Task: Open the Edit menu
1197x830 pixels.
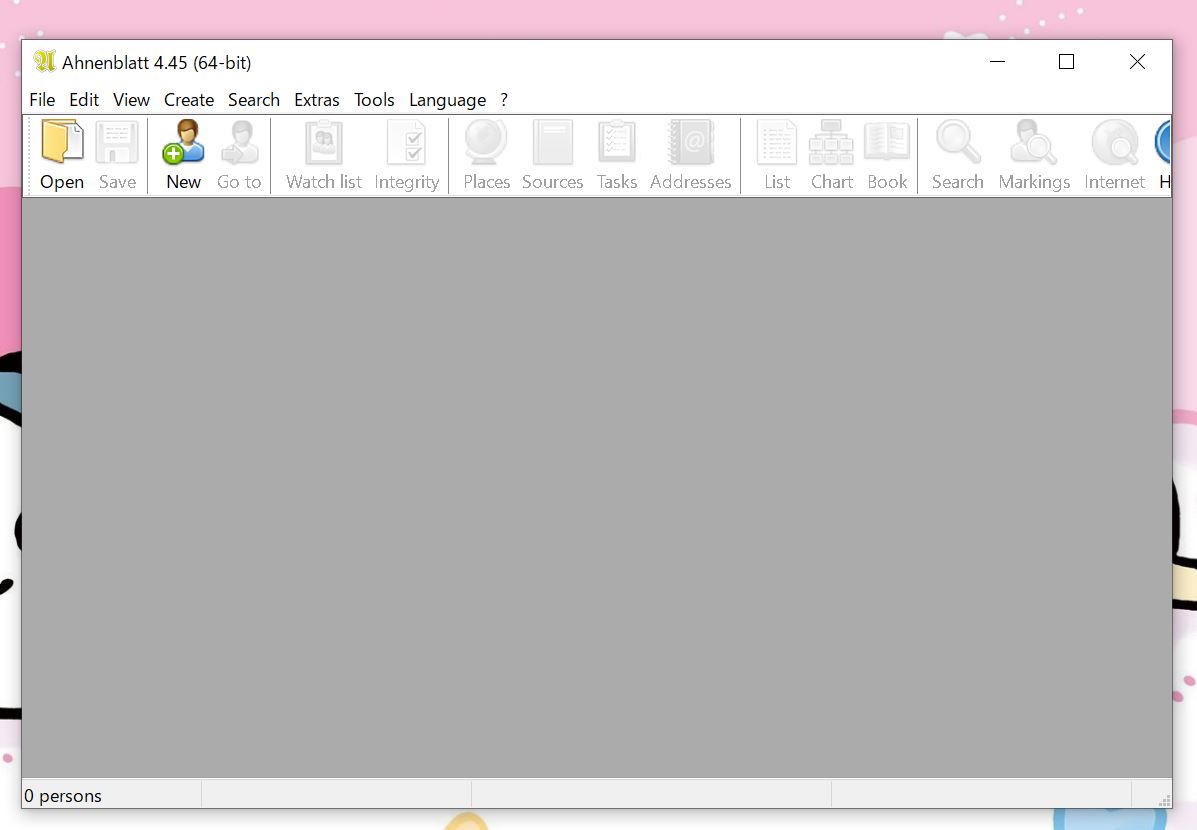Action: (x=84, y=100)
